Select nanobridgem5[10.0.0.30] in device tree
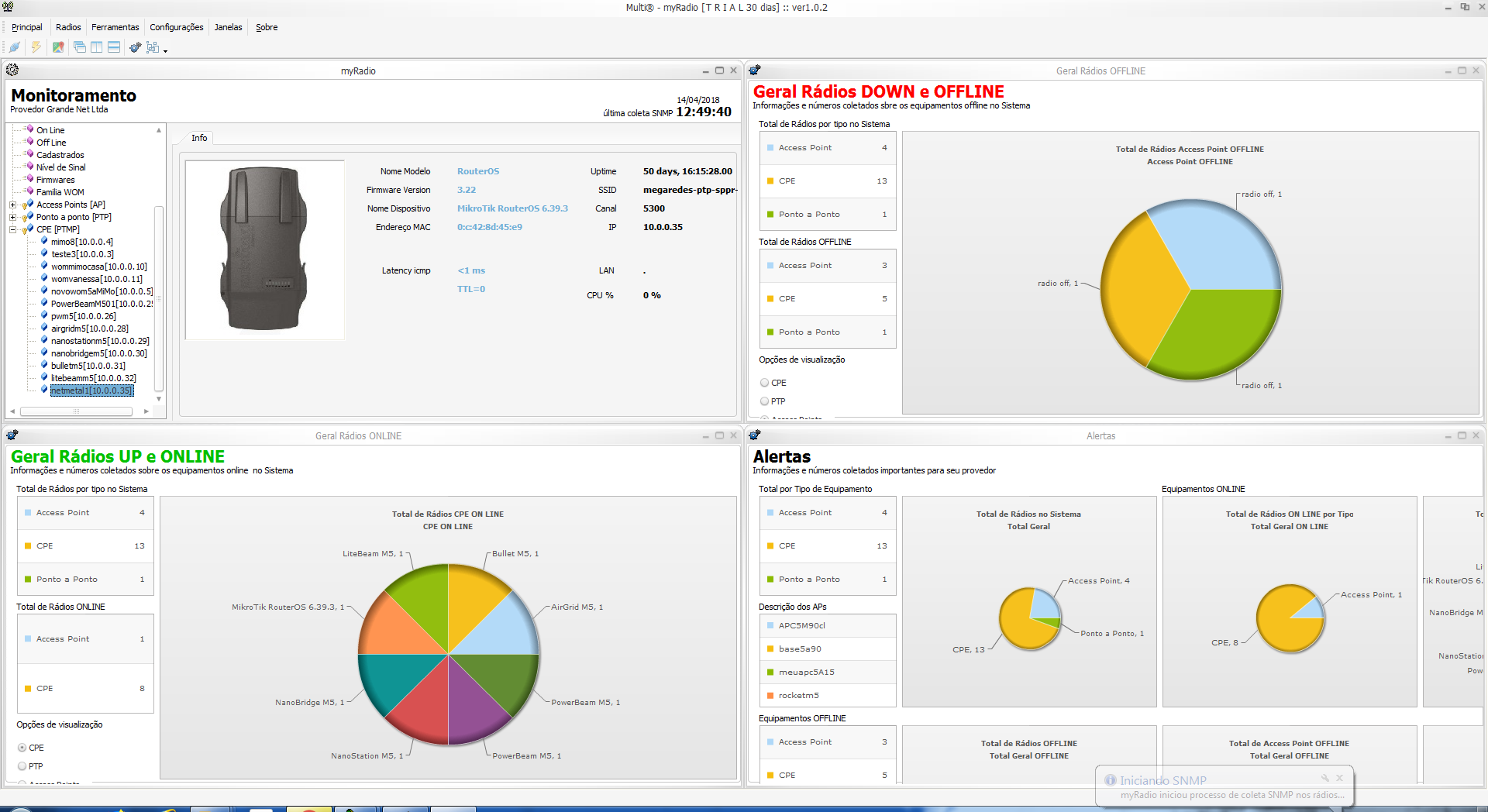This screenshot has width=1488, height=812. point(98,353)
